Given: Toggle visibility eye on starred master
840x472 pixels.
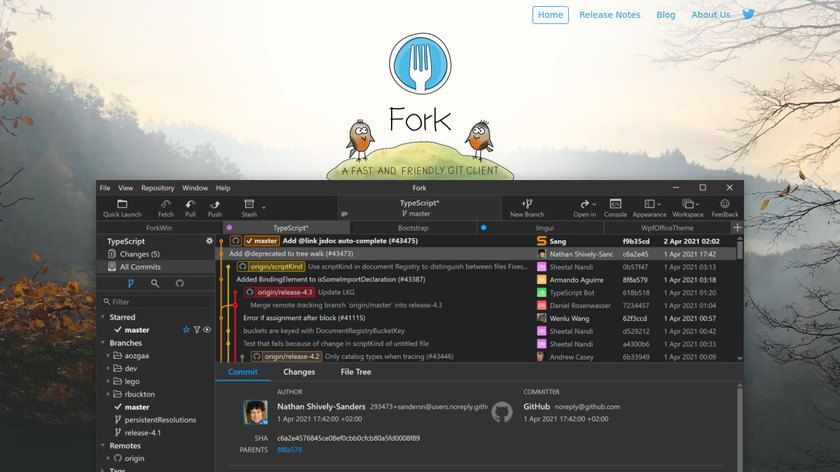Looking at the screenshot, I should coord(207,330).
